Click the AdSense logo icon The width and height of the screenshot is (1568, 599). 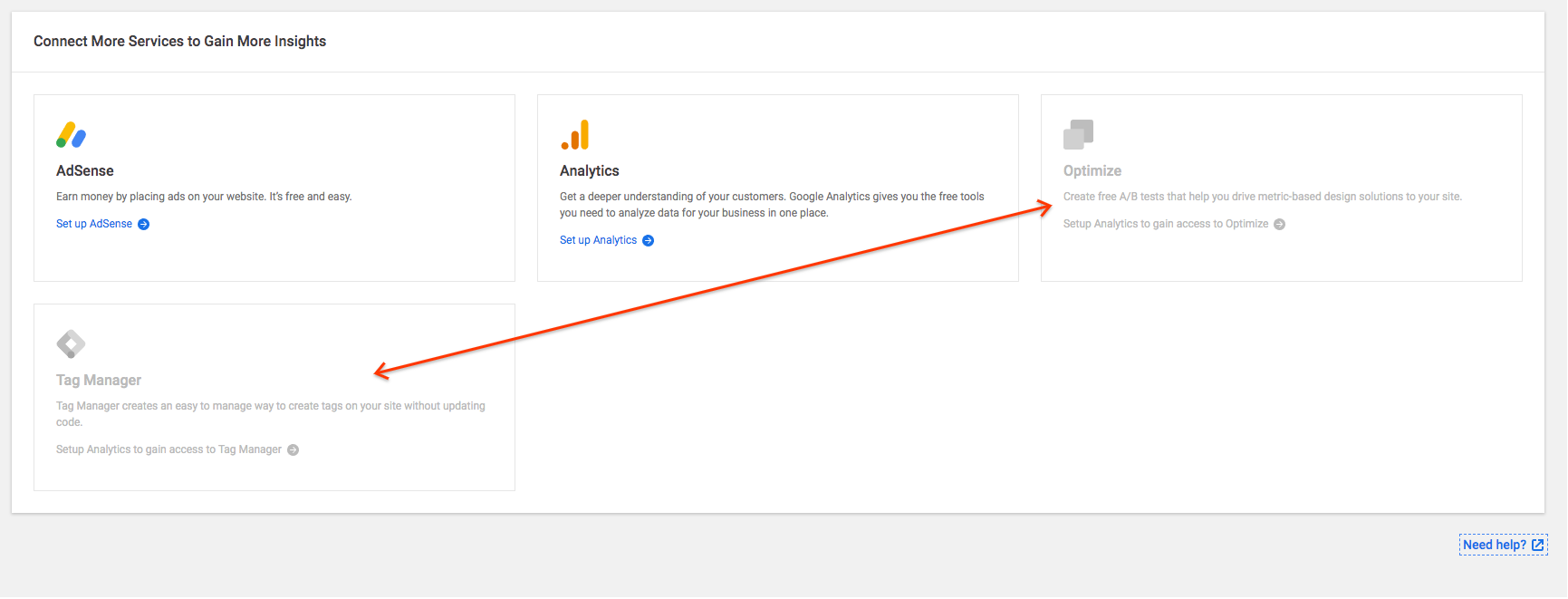click(x=72, y=135)
